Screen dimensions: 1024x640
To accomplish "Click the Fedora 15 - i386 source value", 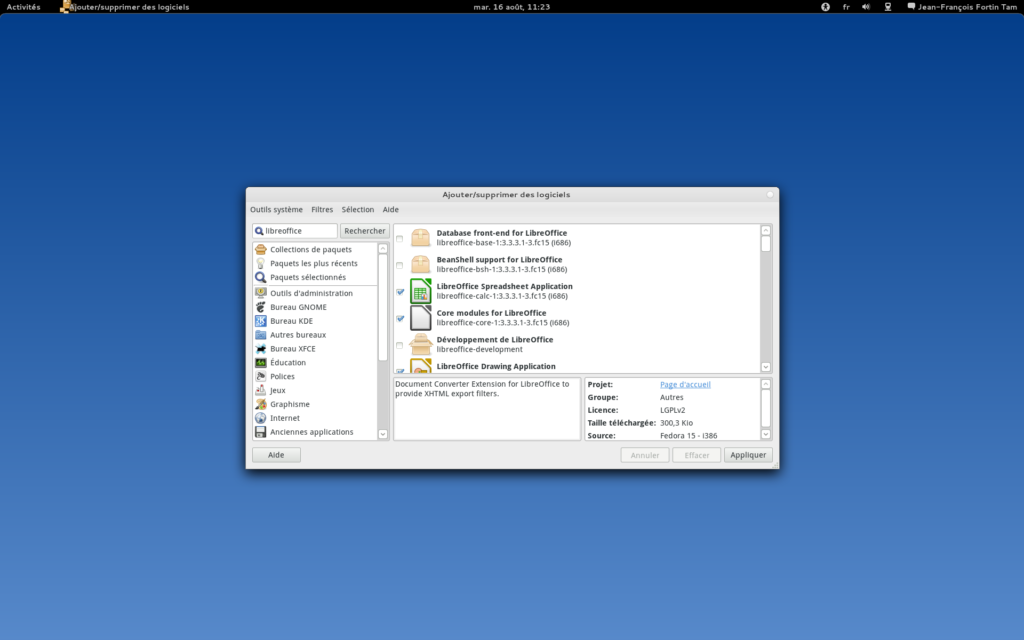I will pos(688,436).
